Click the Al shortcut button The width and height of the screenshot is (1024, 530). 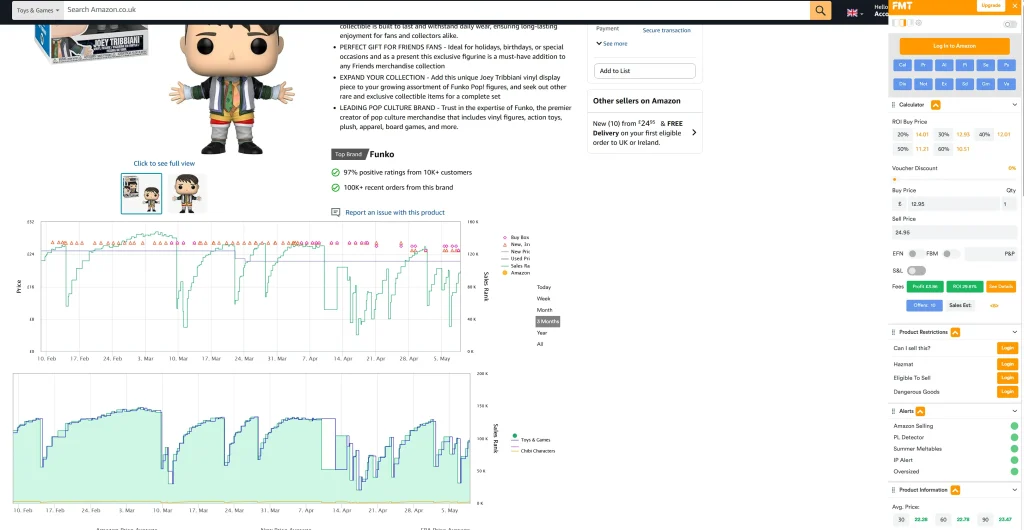tap(944, 65)
